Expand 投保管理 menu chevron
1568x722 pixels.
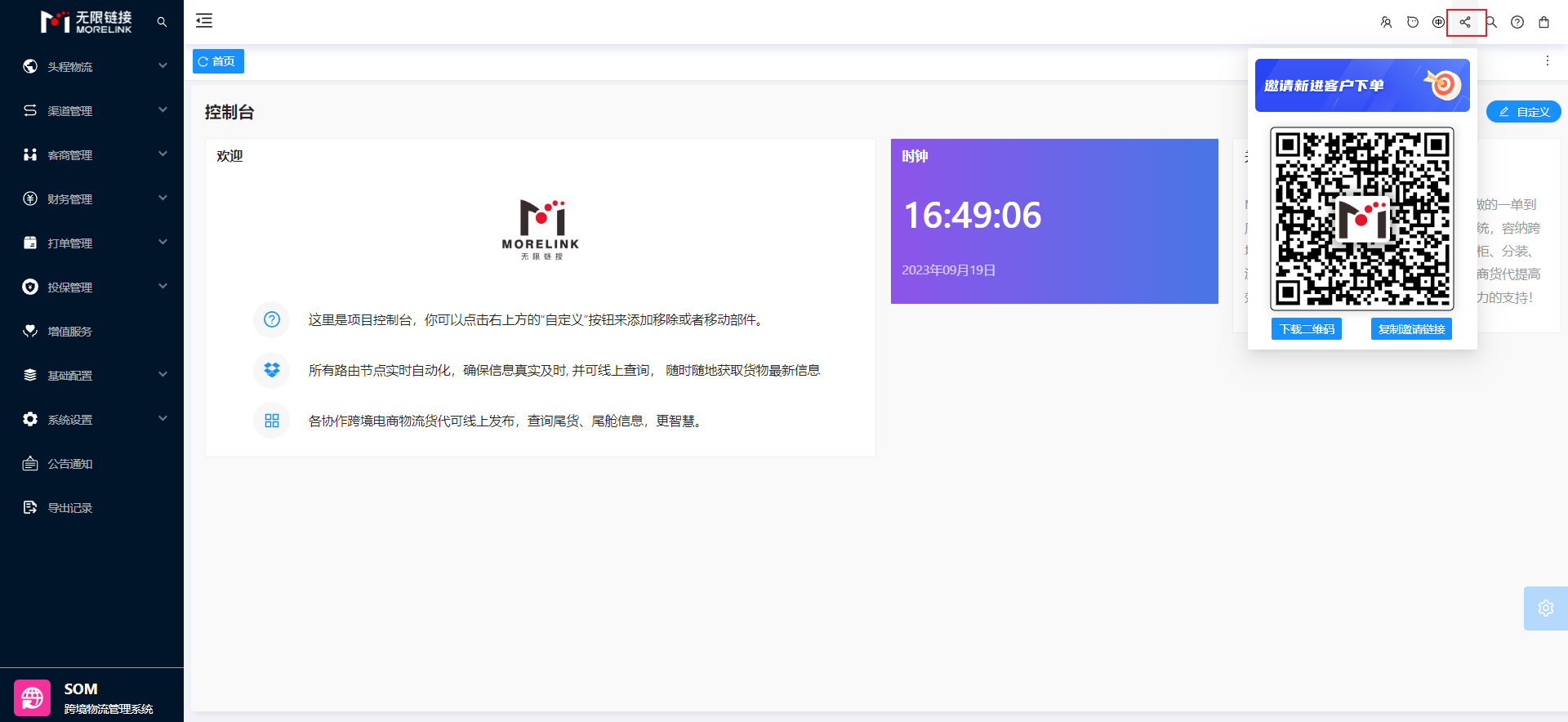coord(163,286)
